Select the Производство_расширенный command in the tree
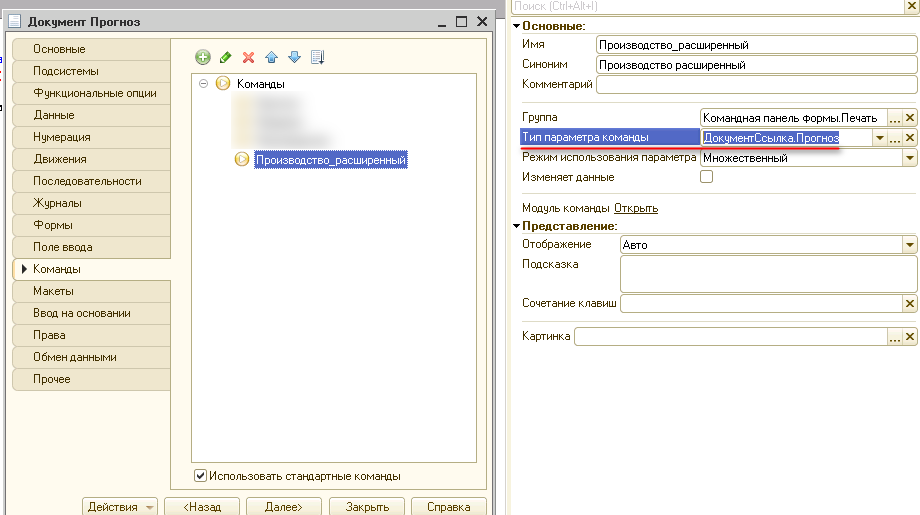This screenshot has height=515, width=920. [330, 160]
